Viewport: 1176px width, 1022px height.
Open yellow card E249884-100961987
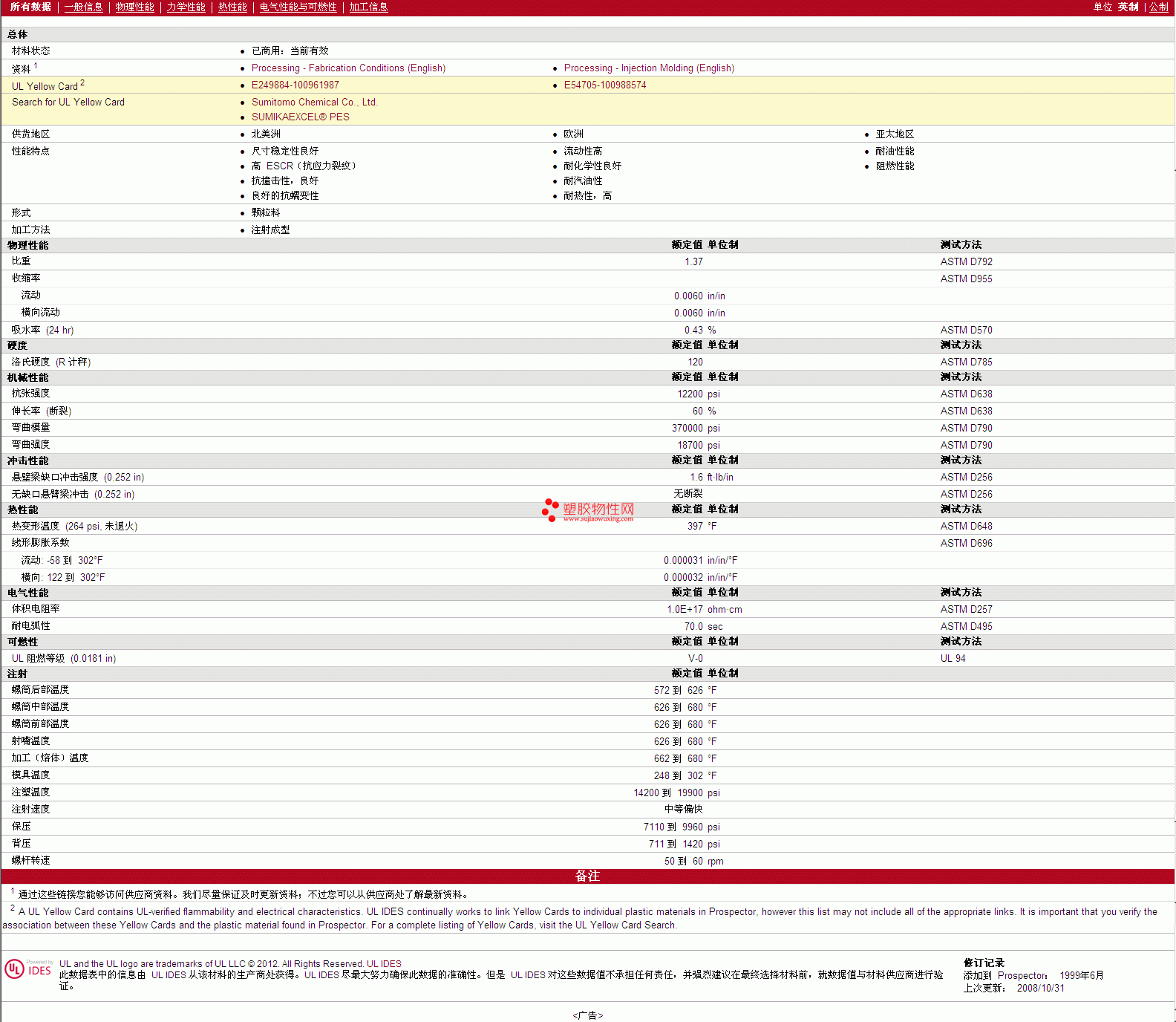pyautogui.click(x=295, y=85)
